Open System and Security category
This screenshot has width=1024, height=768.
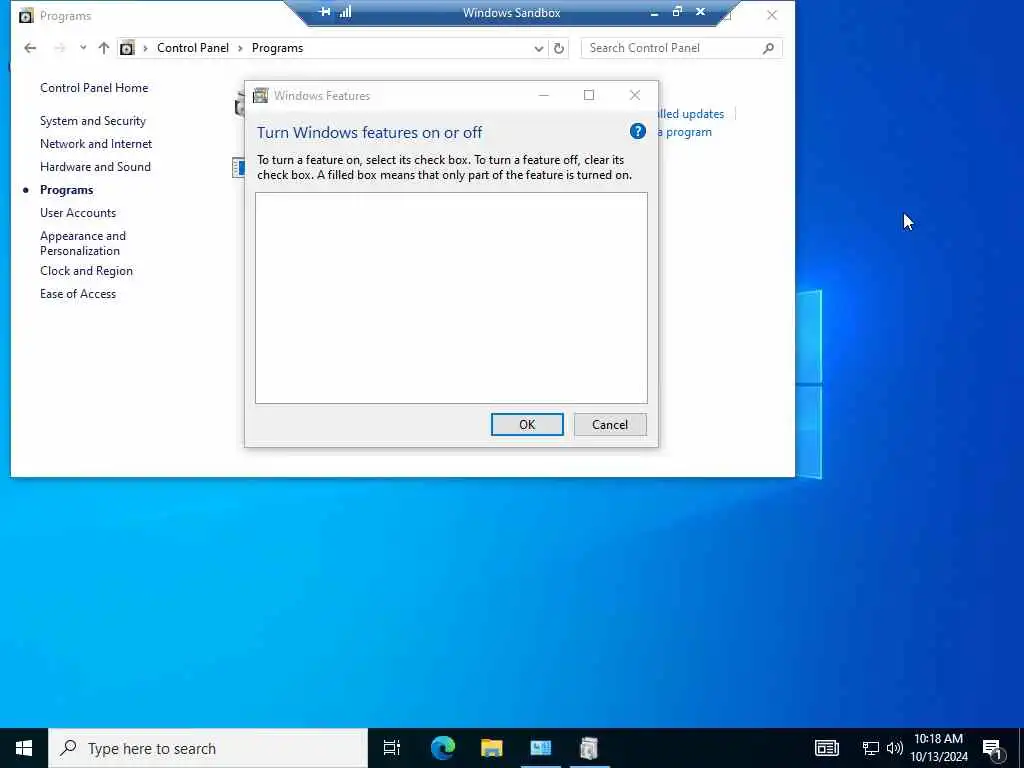pos(93,121)
